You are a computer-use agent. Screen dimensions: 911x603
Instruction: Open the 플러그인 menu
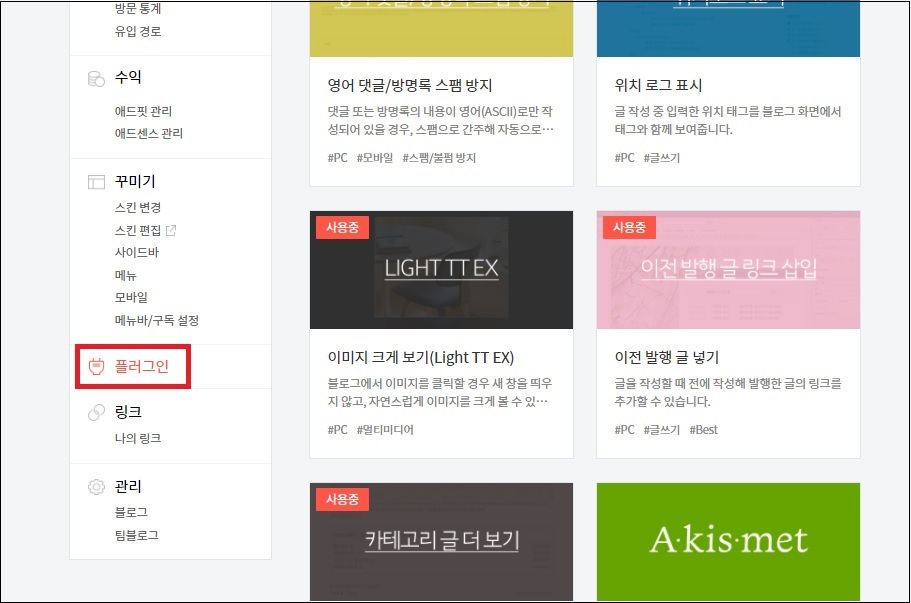click(x=141, y=367)
